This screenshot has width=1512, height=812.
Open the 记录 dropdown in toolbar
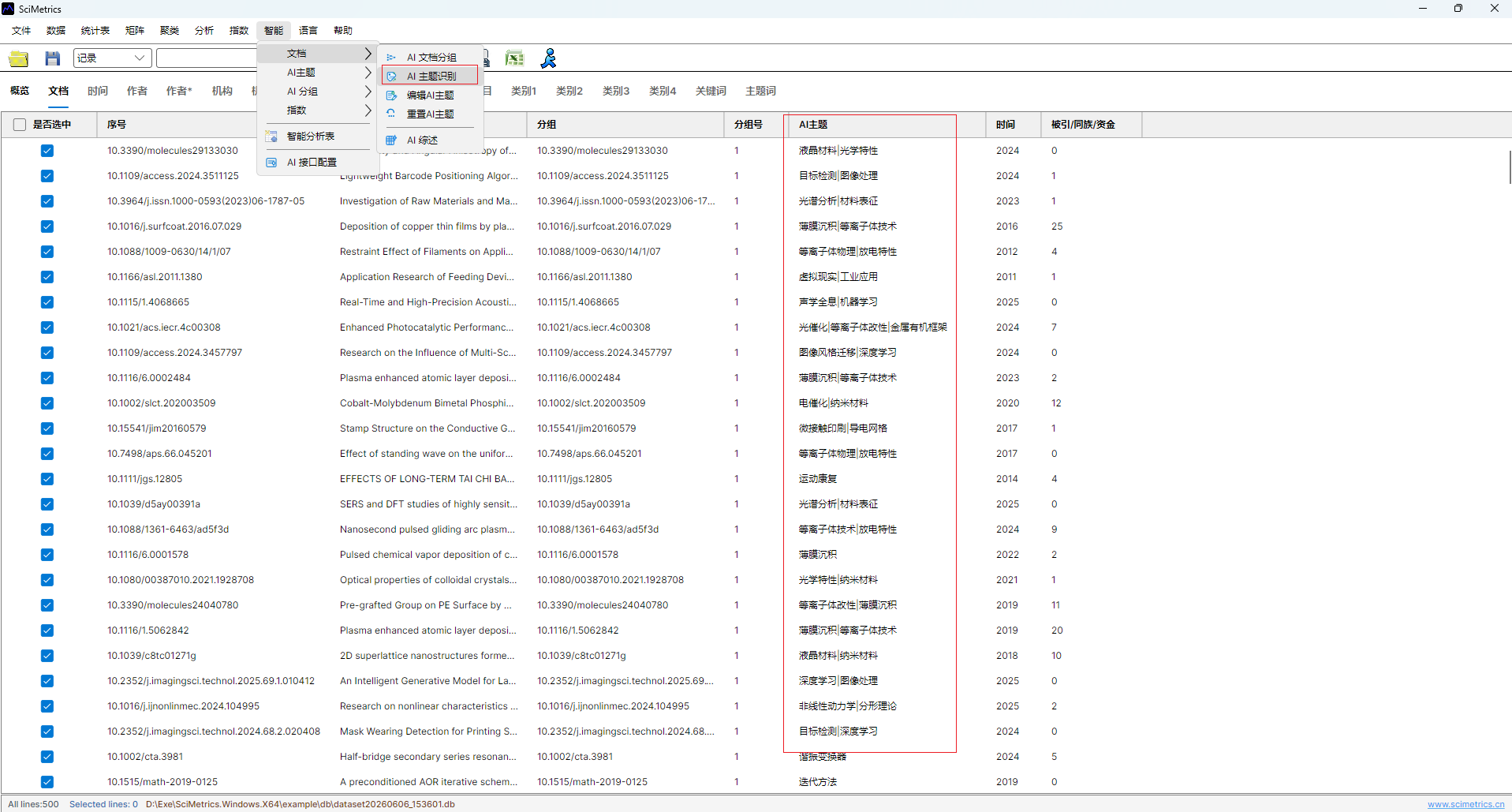113,58
